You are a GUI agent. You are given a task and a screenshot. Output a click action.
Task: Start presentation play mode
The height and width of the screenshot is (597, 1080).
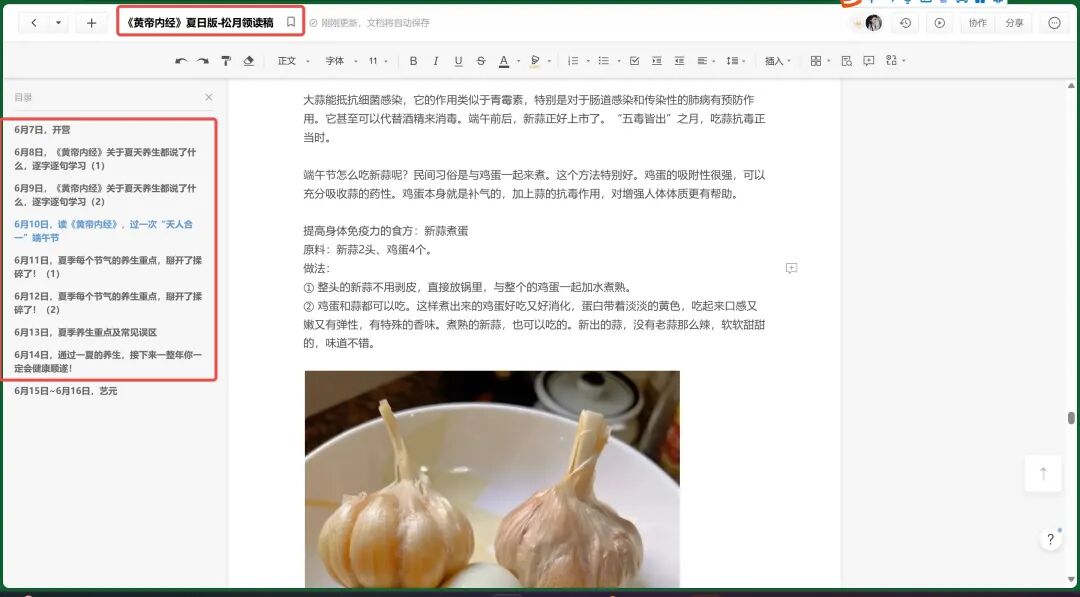[939, 23]
